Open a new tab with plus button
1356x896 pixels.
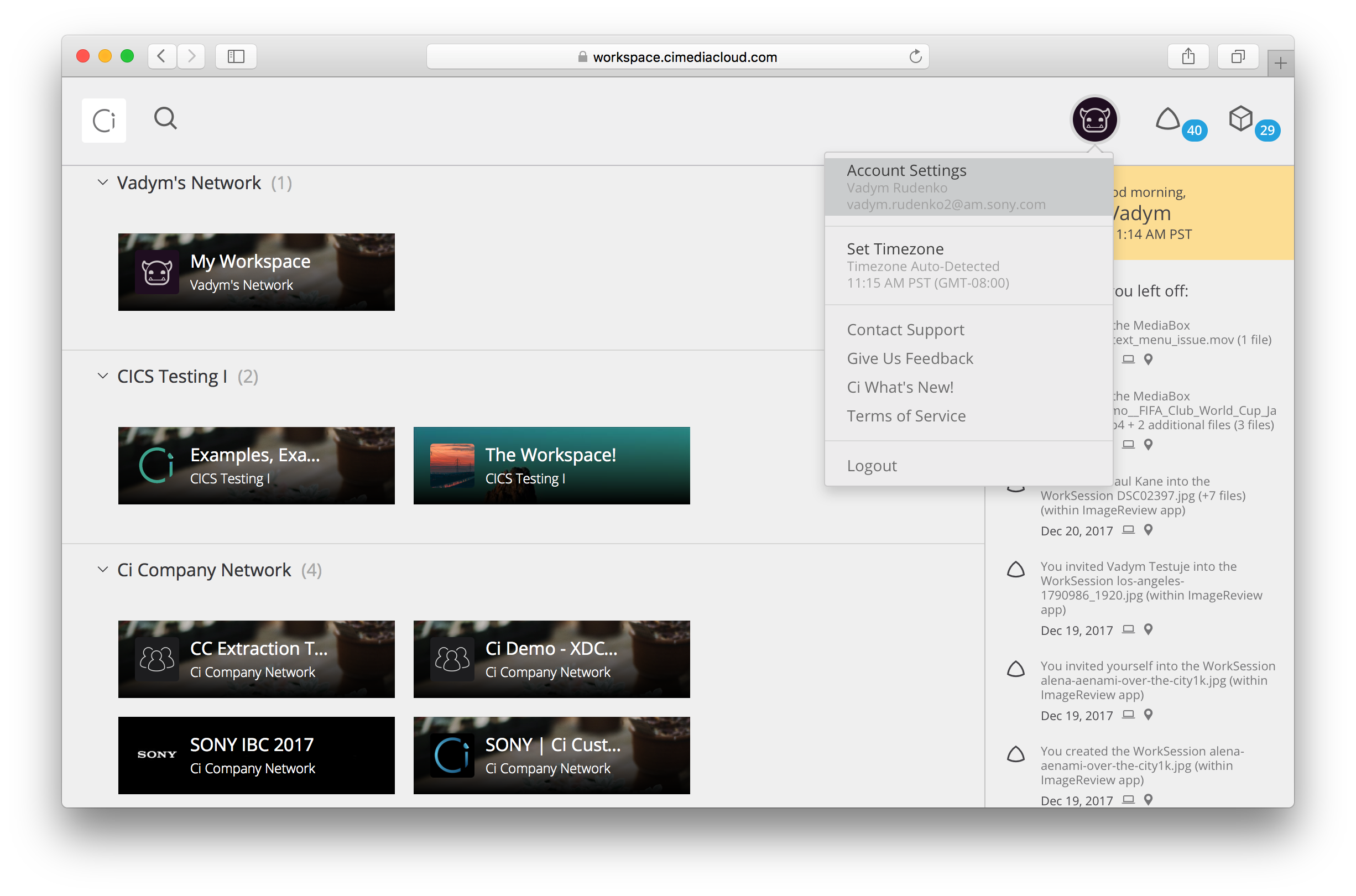[1280, 63]
